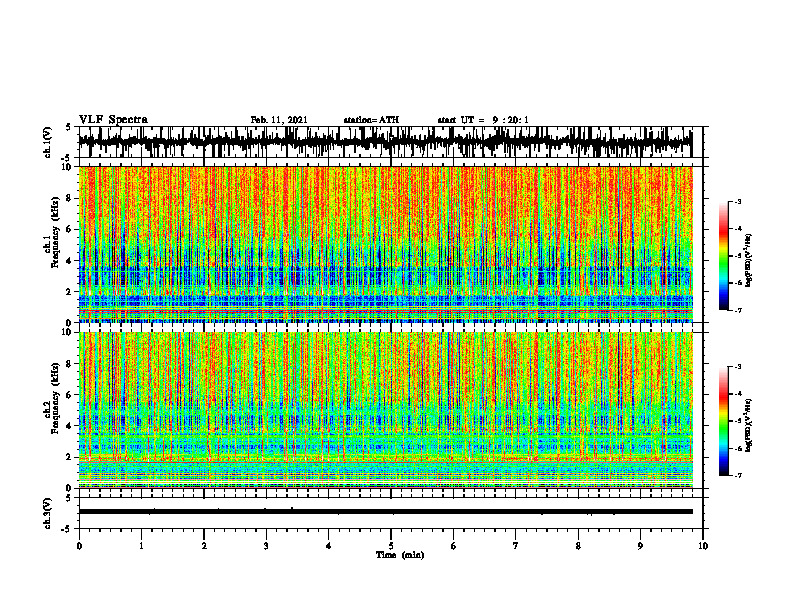The width and height of the screenshot is (792, 612).
Task: Click the "-7" label on ch.2 color bar
Action: click(738, 476)
